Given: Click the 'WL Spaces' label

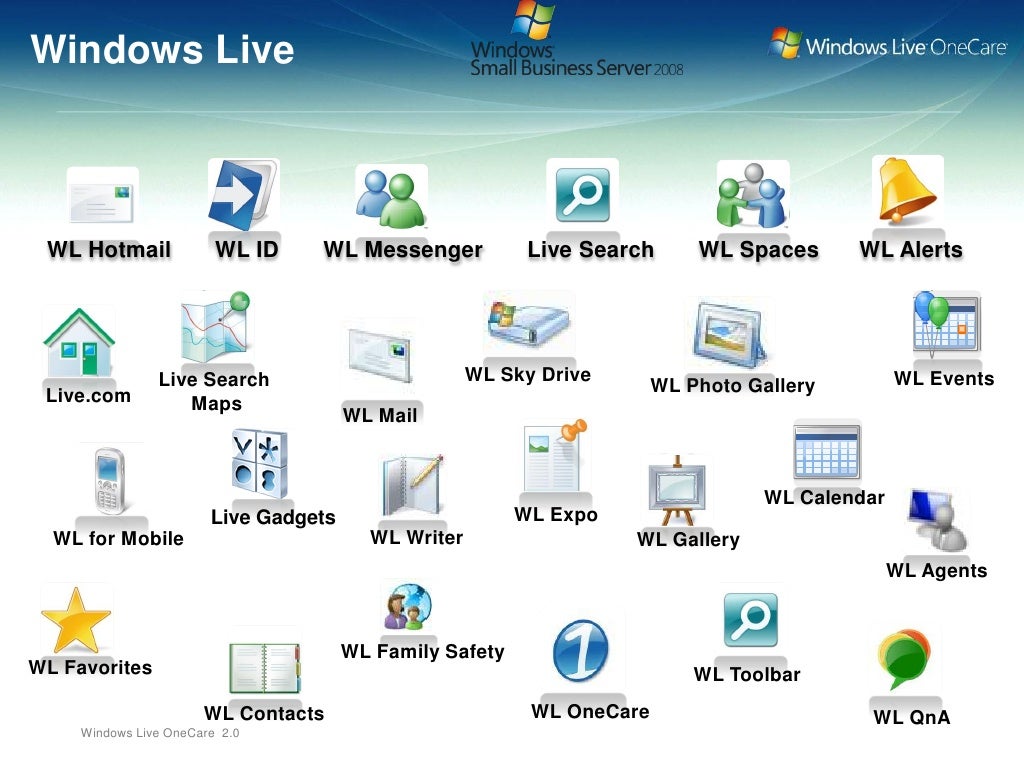Looking at the screenshot, I should click(x=758, y=250).
